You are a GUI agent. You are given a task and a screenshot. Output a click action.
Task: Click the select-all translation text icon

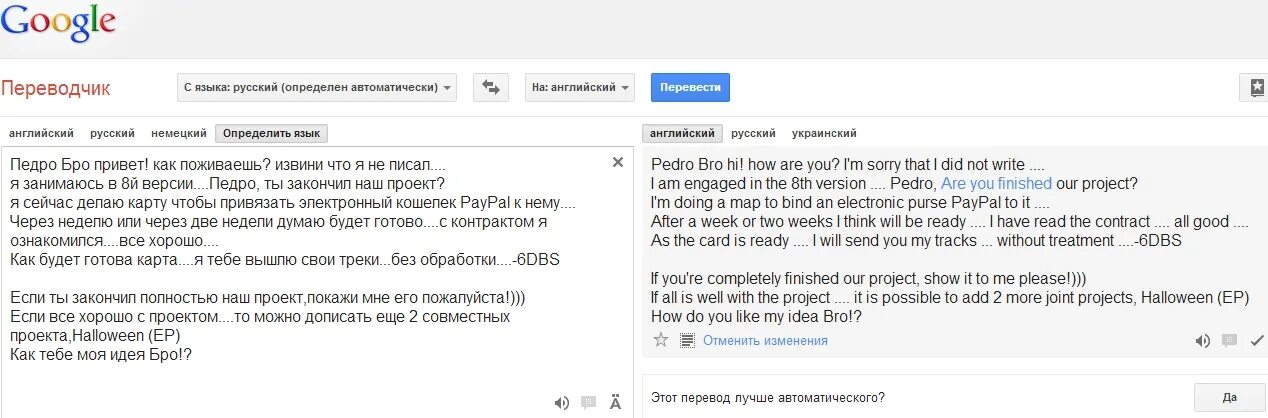tap(687, 340)
